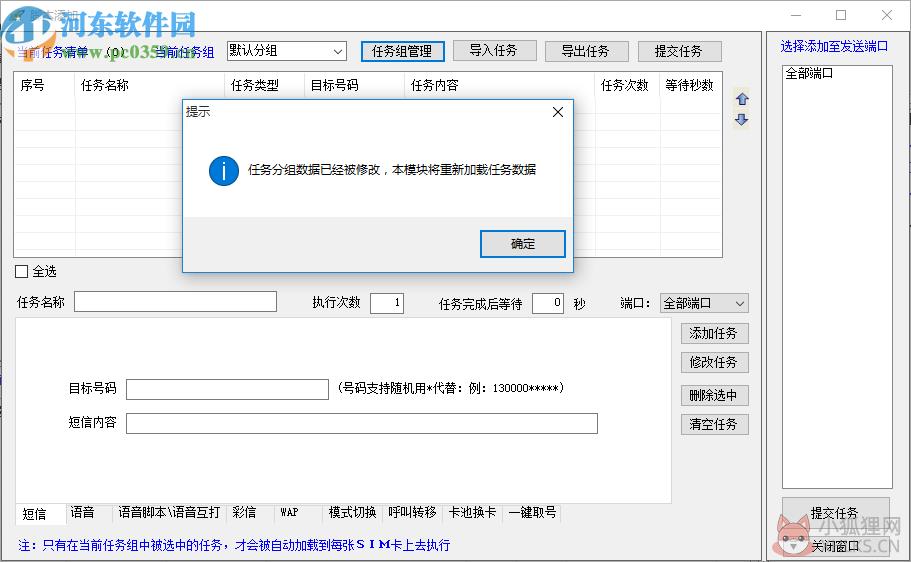911x562 pixels.
Task: Click the 任务完成后等待 seconds field
Action: (x=547, y=303)
